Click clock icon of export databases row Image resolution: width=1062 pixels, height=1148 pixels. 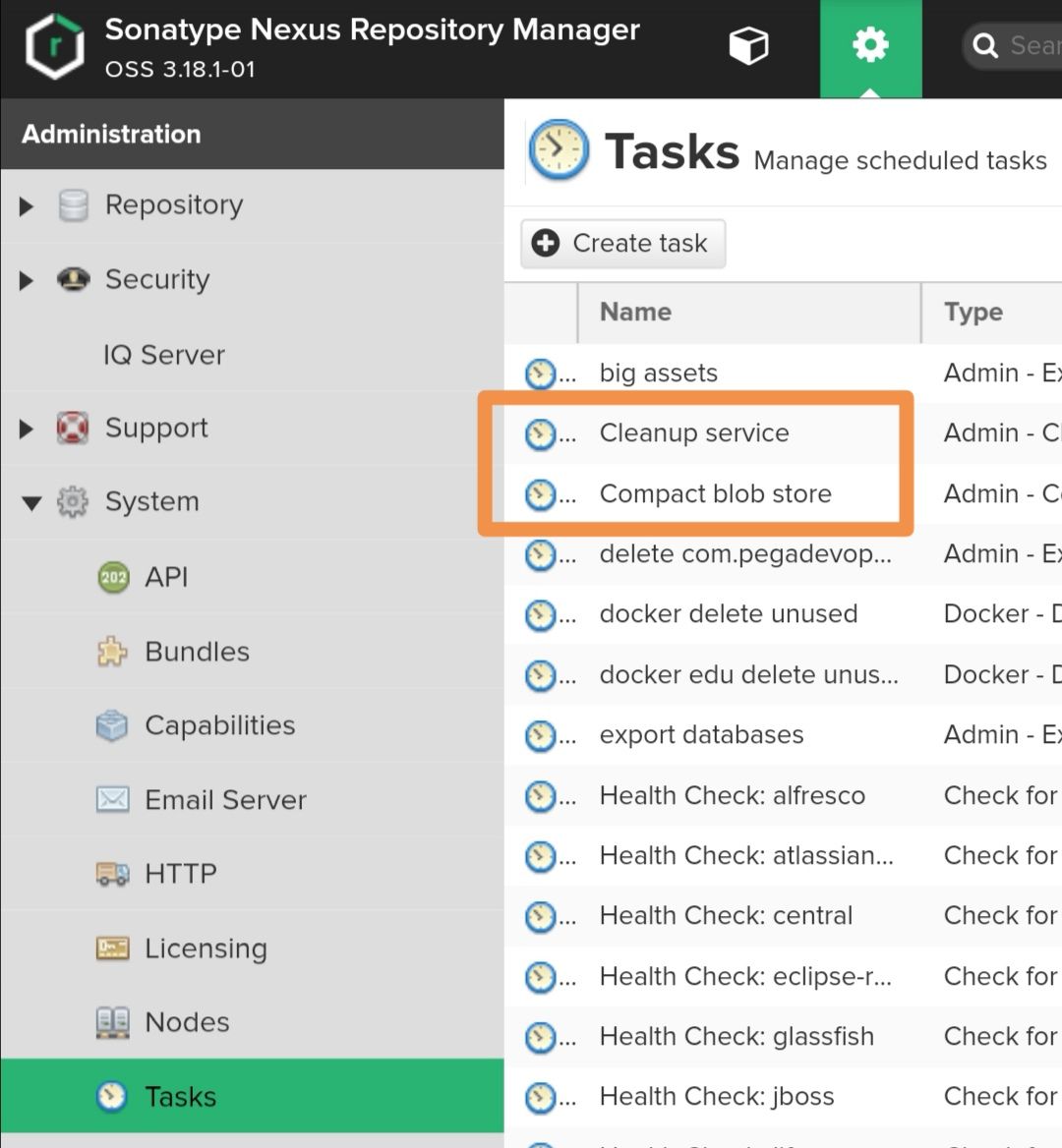tap(541, 736)
